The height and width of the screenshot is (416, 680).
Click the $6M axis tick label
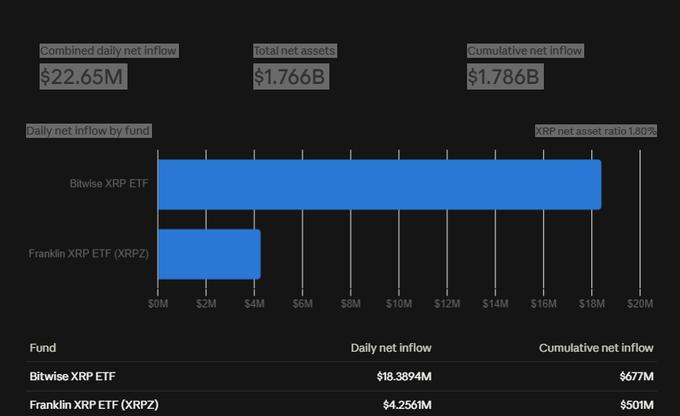click(x=302, y=304)
